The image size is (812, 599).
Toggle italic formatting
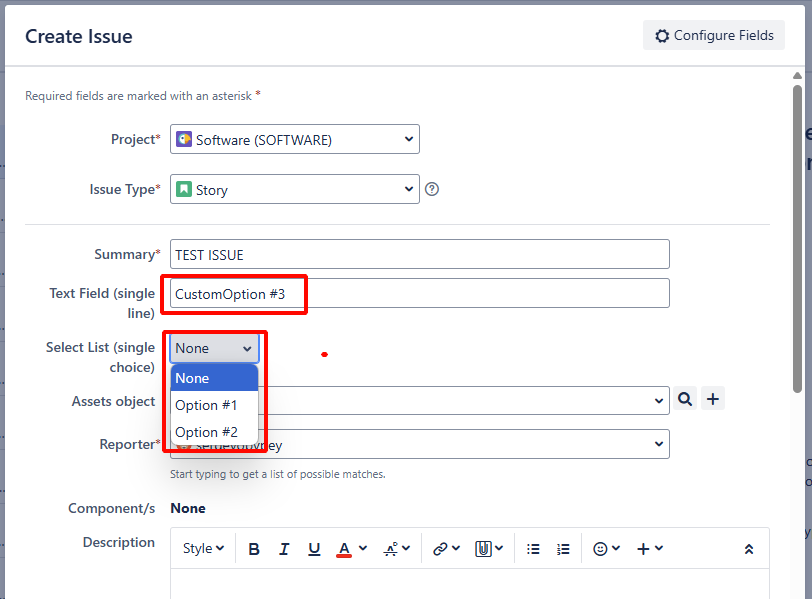click(x=284, y=549)
